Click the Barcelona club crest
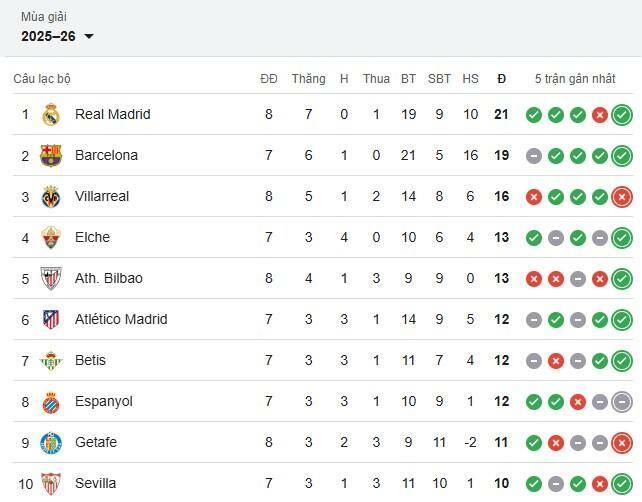Viewport: 642px width, 502px height. coord(51,155)
